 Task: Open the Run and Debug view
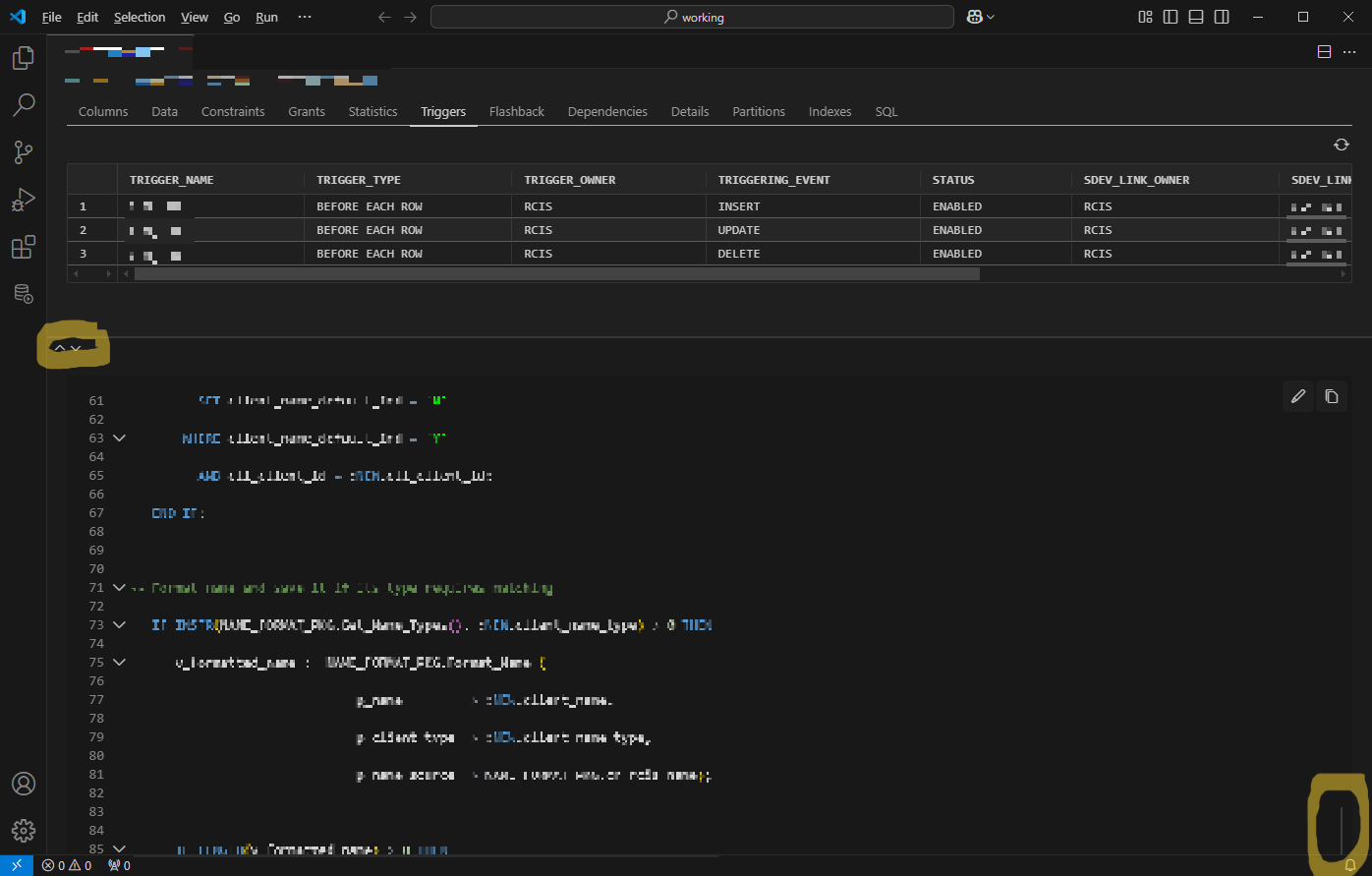[x=24, y=200]
